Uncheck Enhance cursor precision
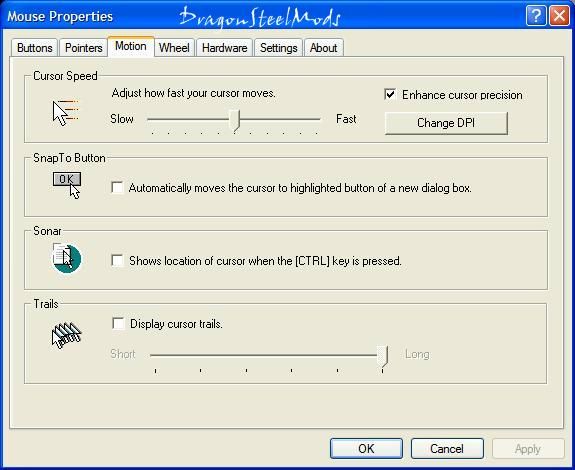575x470 pixels. point(390,95)
